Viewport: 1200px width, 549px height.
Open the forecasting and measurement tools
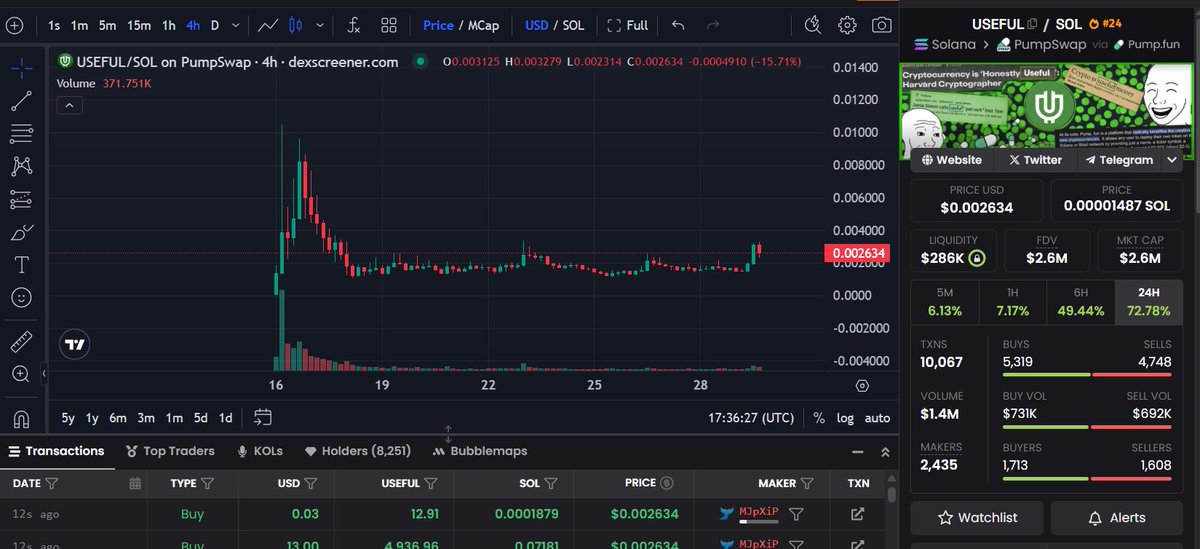(x=21, y=200)
